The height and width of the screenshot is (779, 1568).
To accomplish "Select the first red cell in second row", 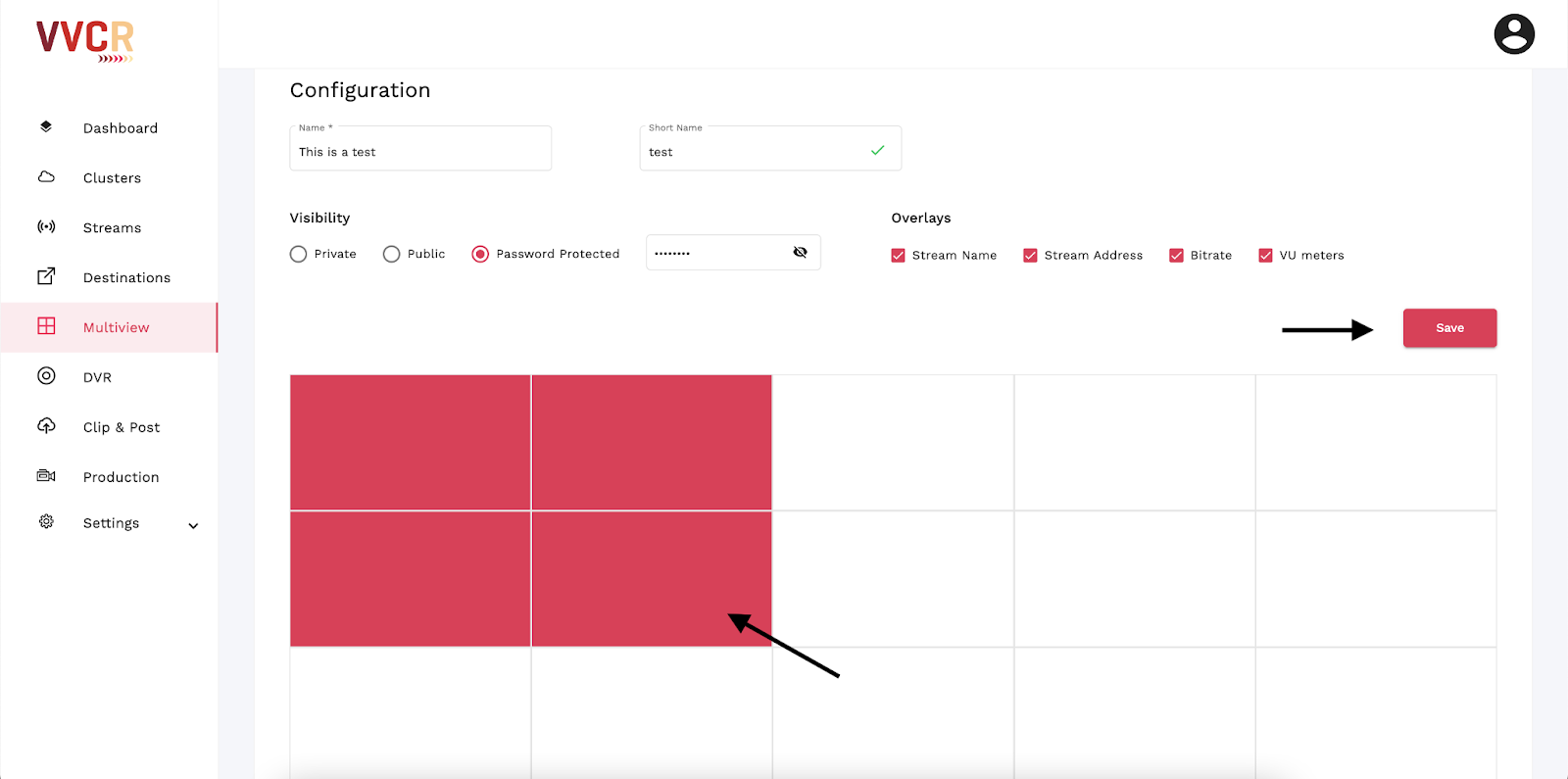I will coord(410,579).
